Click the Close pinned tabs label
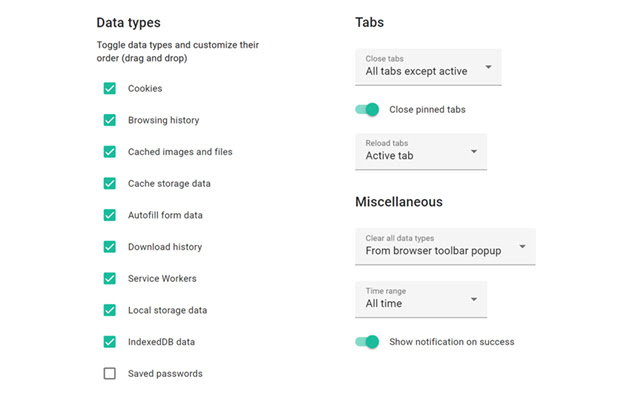 pyautogui.click(x=427, y=109)
